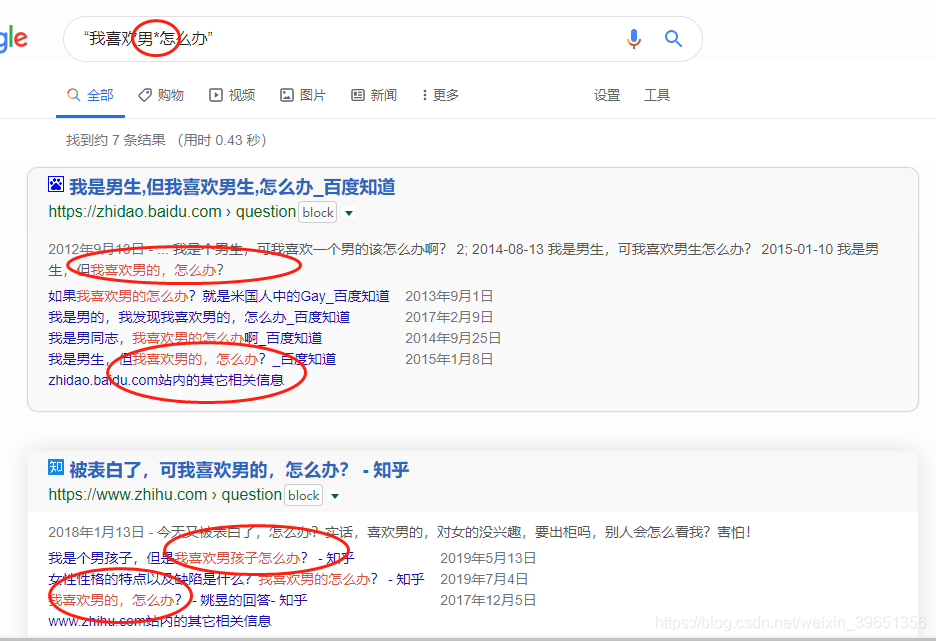
Task: Open sublink 我是男同志，我喜欢男的怎么办啊
Action: click(185, 338)
